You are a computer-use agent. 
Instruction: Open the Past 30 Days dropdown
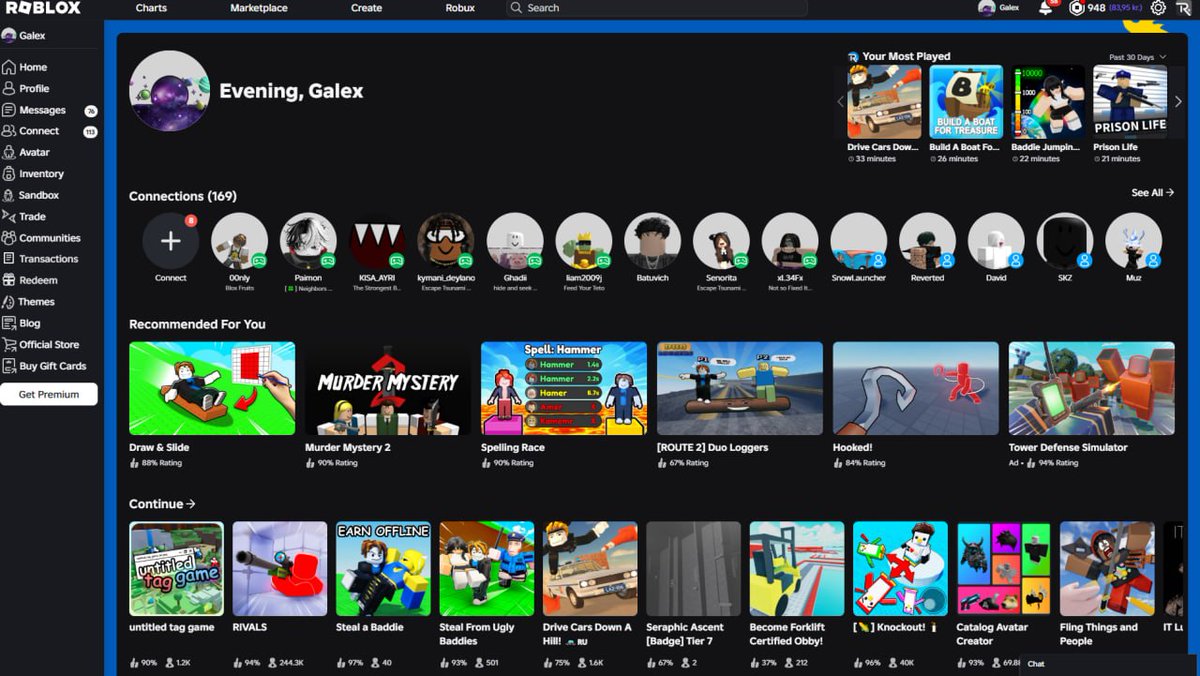pos(1138,57)
